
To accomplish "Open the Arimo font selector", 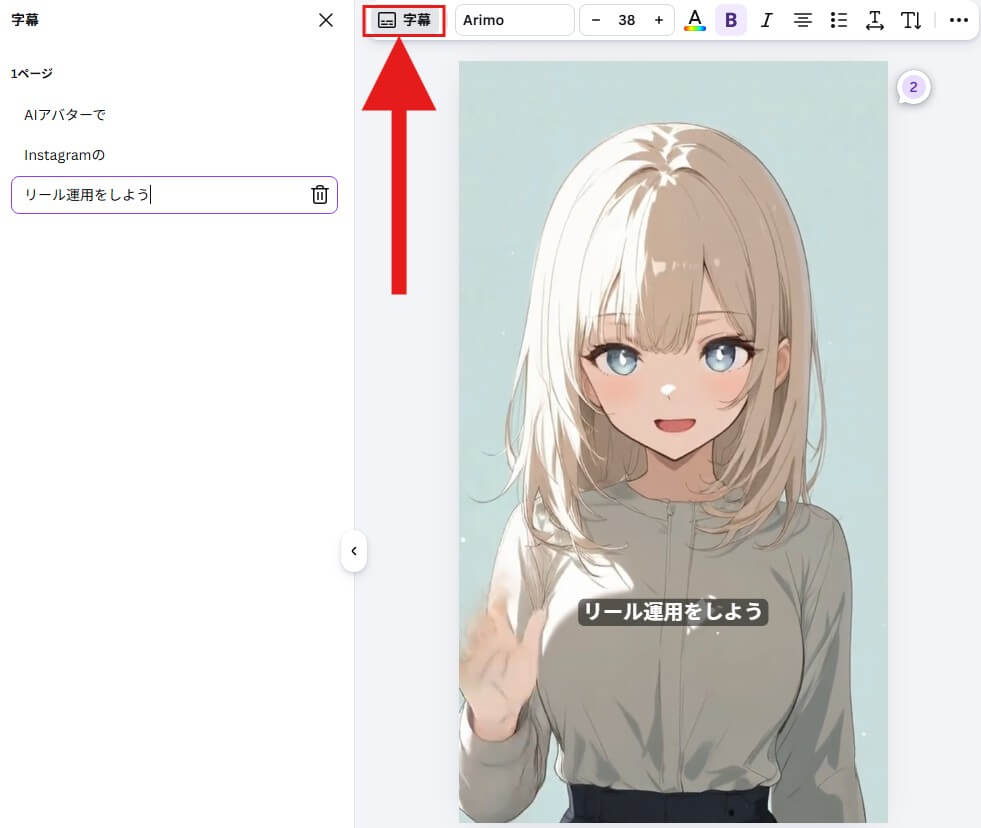I will (x=514, y=20).
